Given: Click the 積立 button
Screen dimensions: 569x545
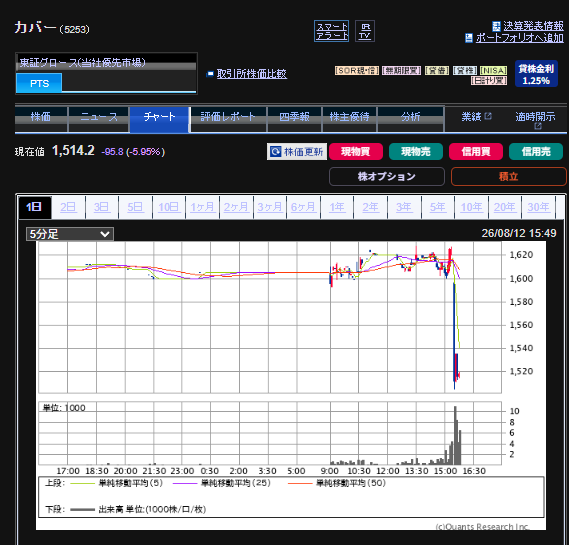Looking at the screenshot, I should 508,176.
